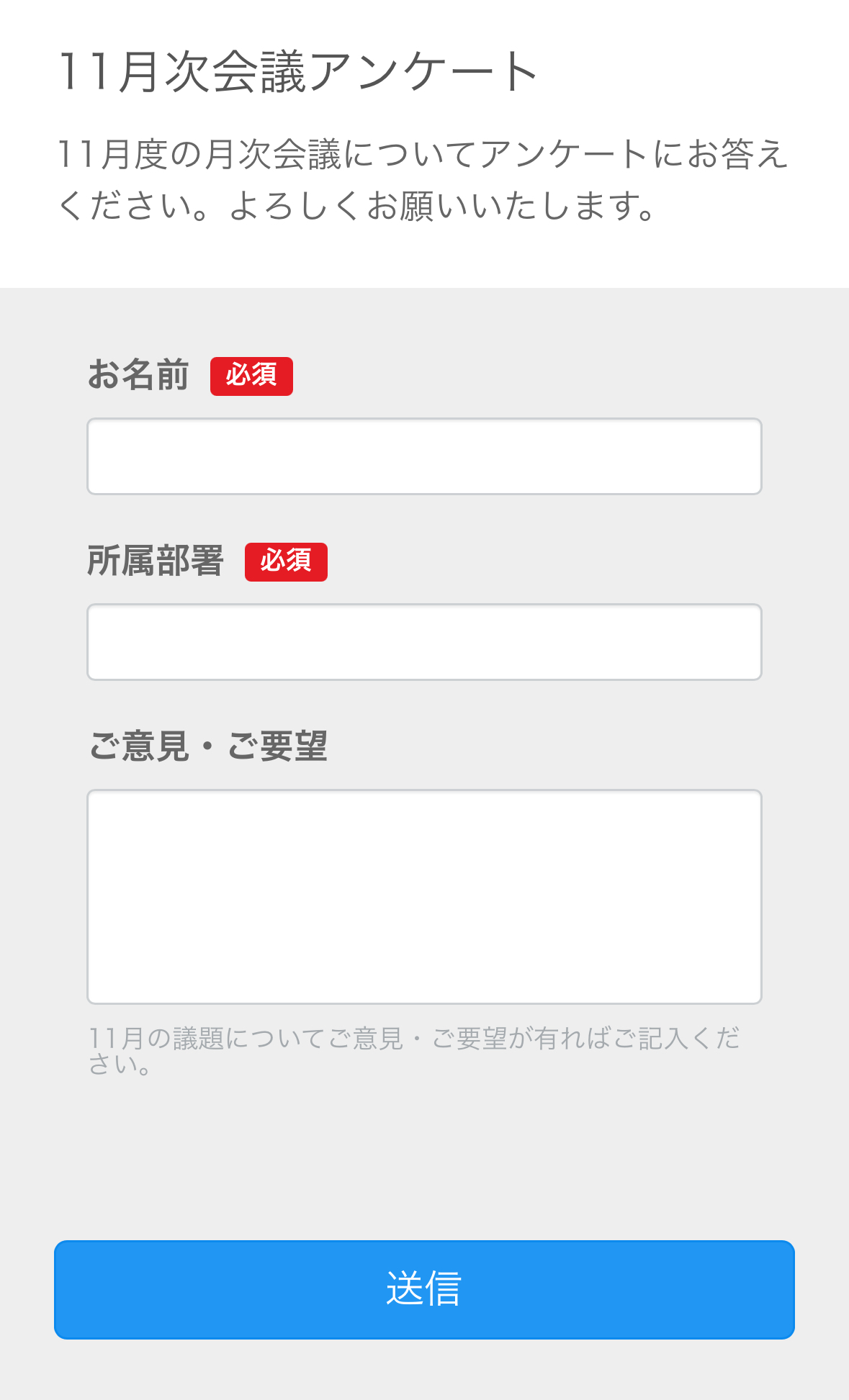The height and width of the screenshot is (1400, 849).
Task: Click the gray form background area
Action: click(424, 1152)
